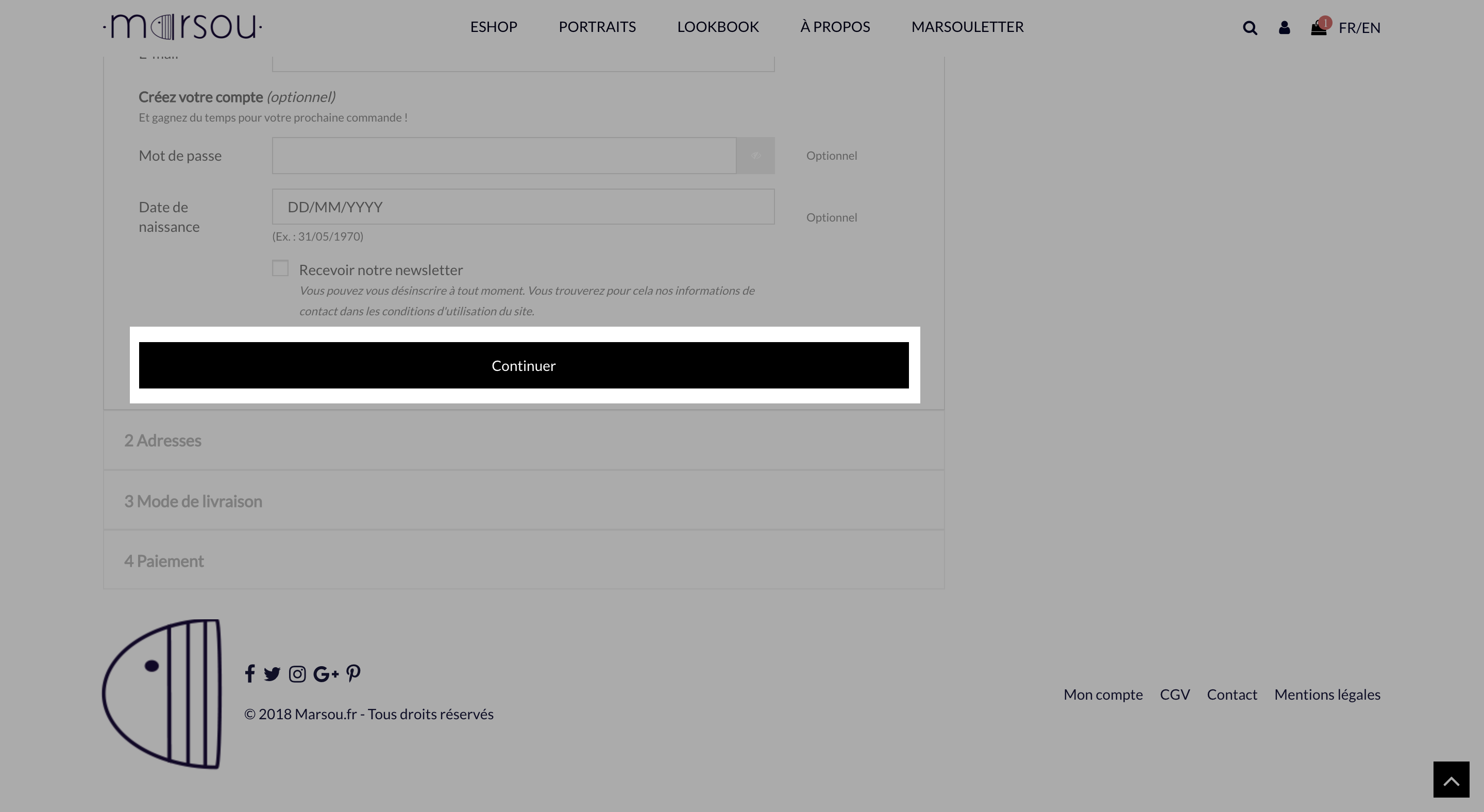Screen dimensions: 1484x812
Task: Click the Marsou logo in header
Action: click(182, 27)
